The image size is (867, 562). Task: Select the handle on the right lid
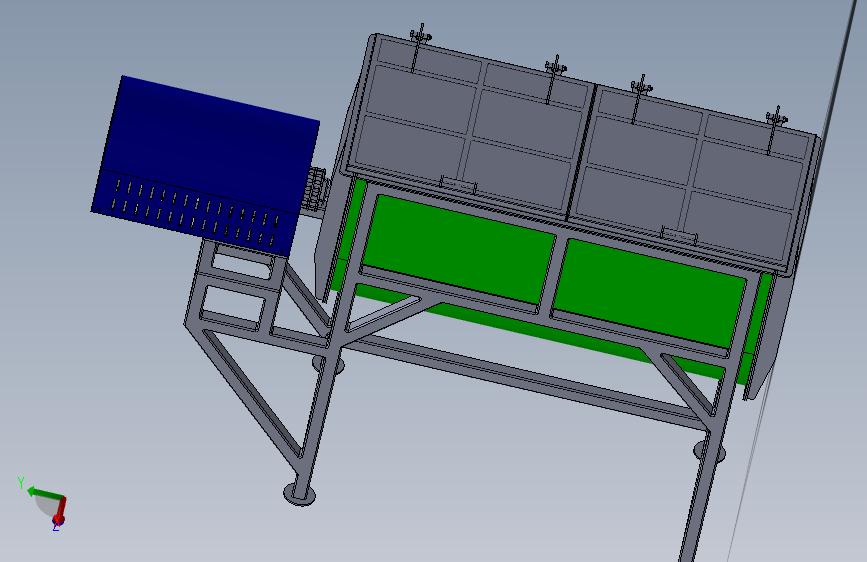pyautogui.click(x=680, y=235)
